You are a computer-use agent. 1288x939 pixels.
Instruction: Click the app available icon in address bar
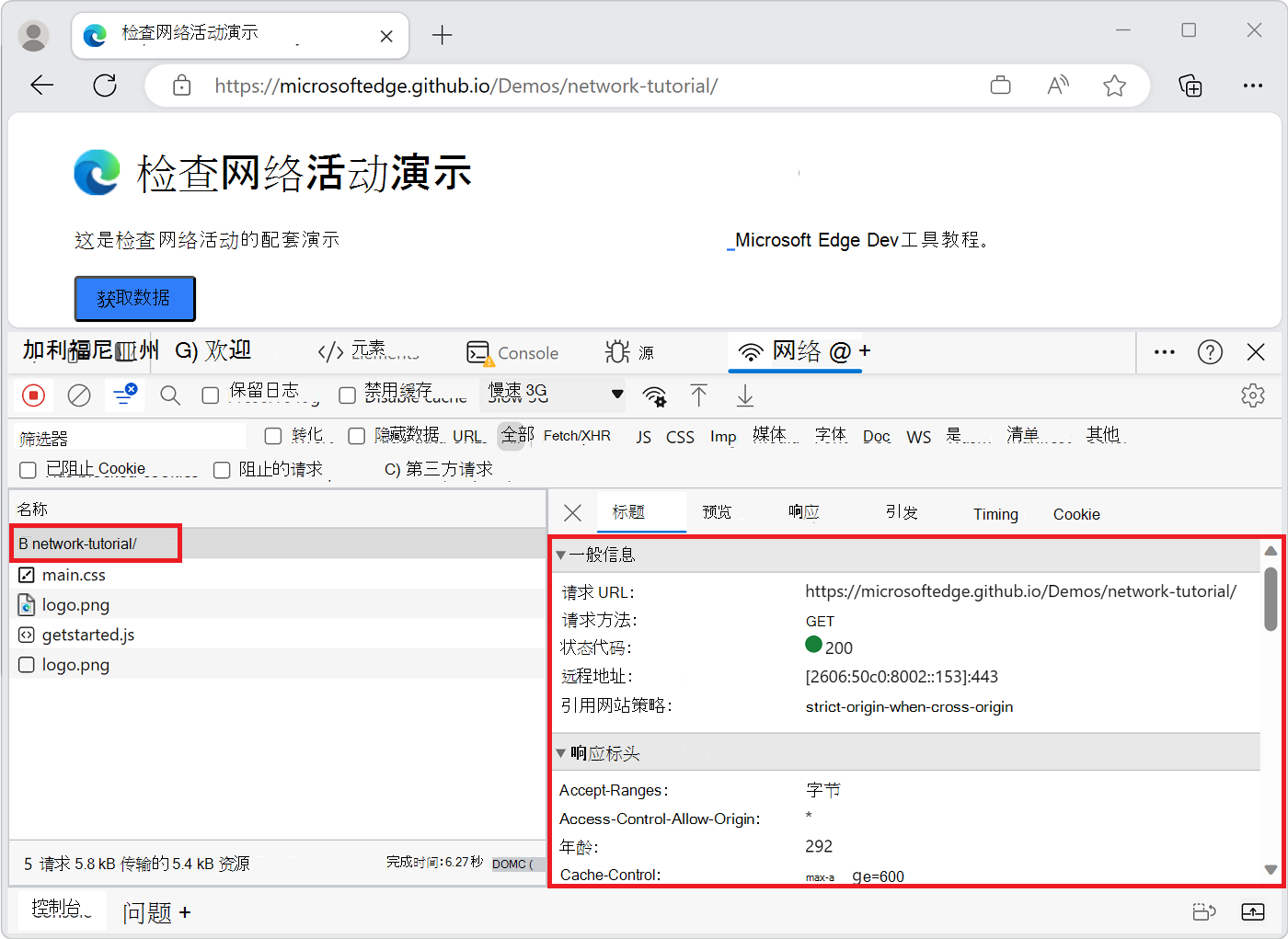[1000, 86]
